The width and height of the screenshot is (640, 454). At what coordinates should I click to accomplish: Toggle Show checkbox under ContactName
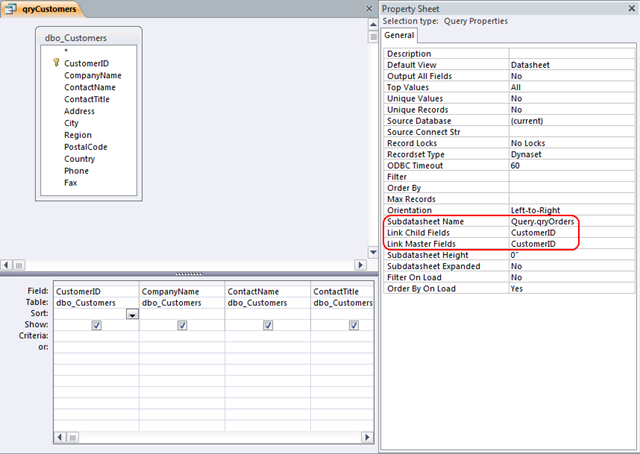(x=268, y=325)
